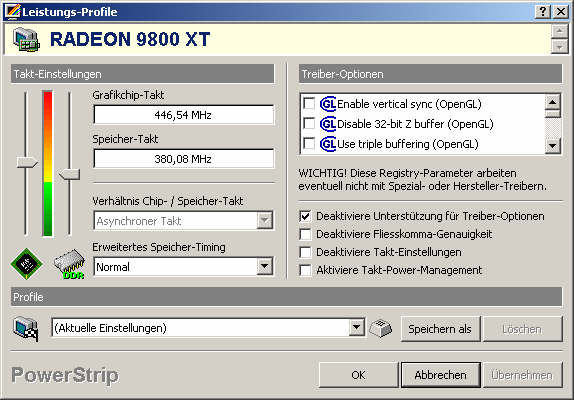Click the PowerStrip icon in title bar
Image resolution: width=574 pixels, height=400 pixels.
tap(13, 11)
